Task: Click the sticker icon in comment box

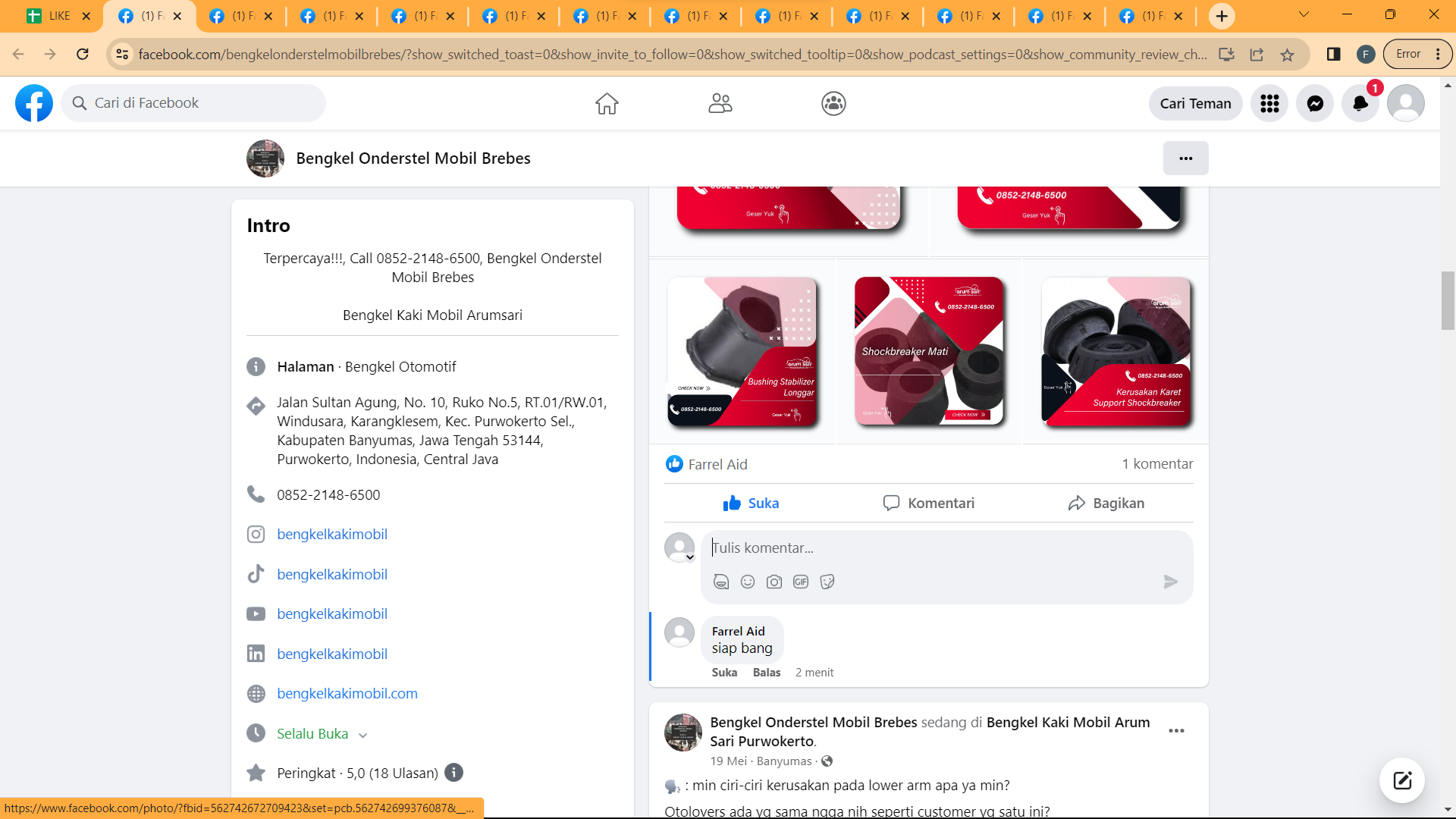Action: click(x=827, y=582)
